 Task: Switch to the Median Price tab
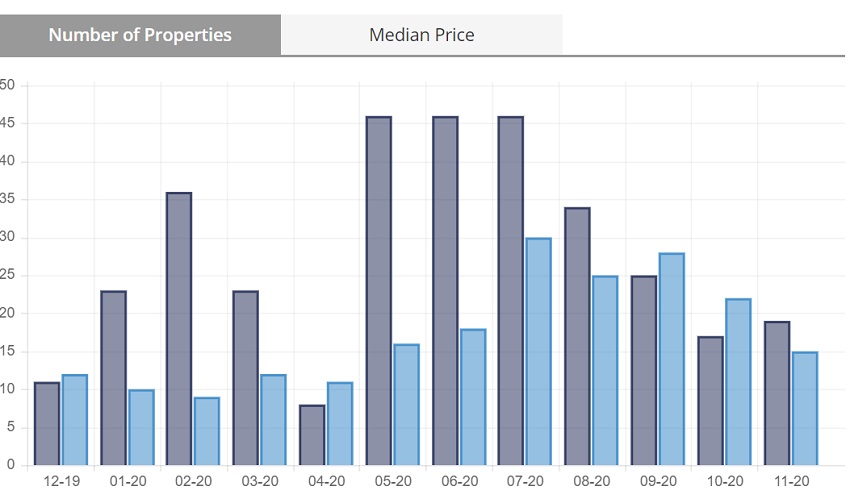[421, 35]
